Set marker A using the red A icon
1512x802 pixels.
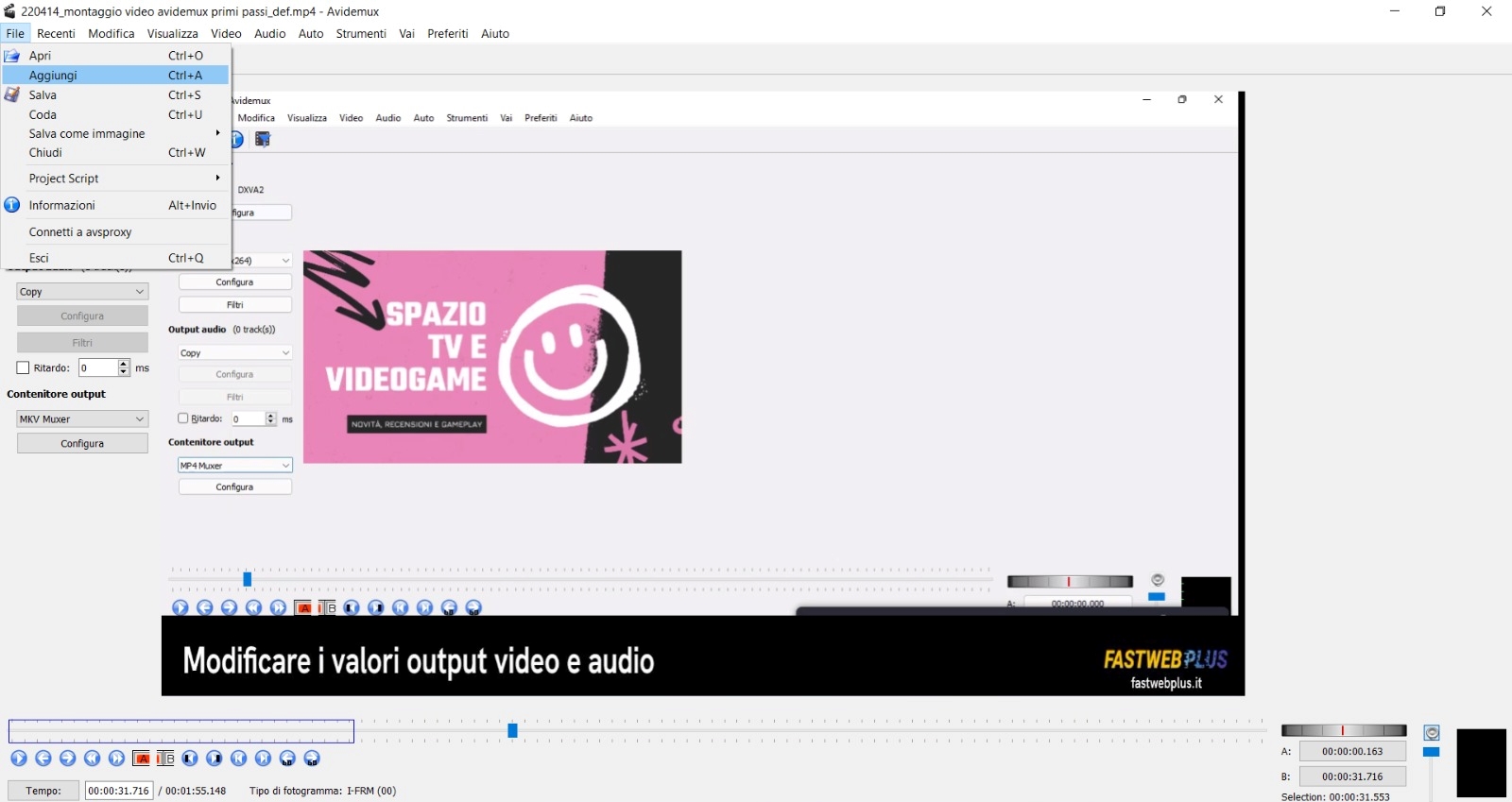[x=142, y=759]
